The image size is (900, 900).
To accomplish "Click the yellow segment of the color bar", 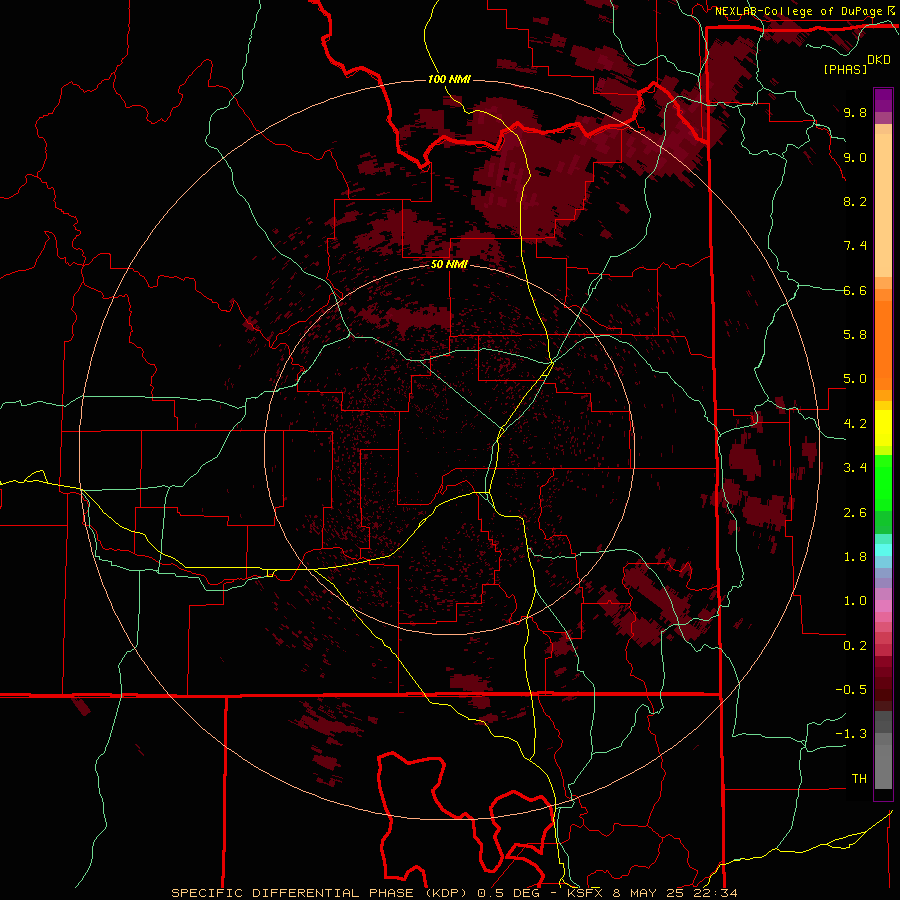I will pyautogui.click(x=883, y=428).
